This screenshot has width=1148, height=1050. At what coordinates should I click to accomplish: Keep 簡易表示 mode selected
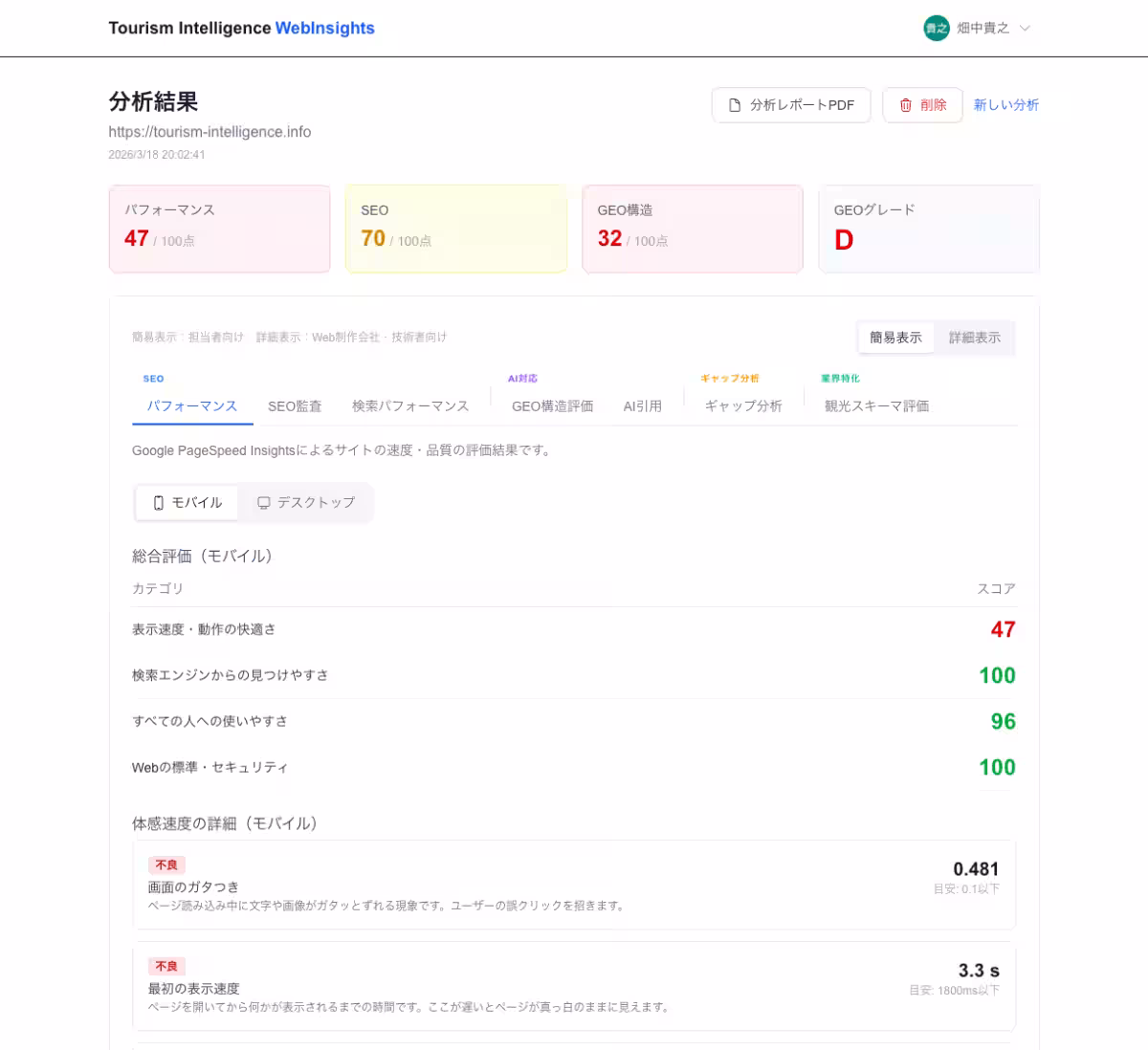(895, 338)
